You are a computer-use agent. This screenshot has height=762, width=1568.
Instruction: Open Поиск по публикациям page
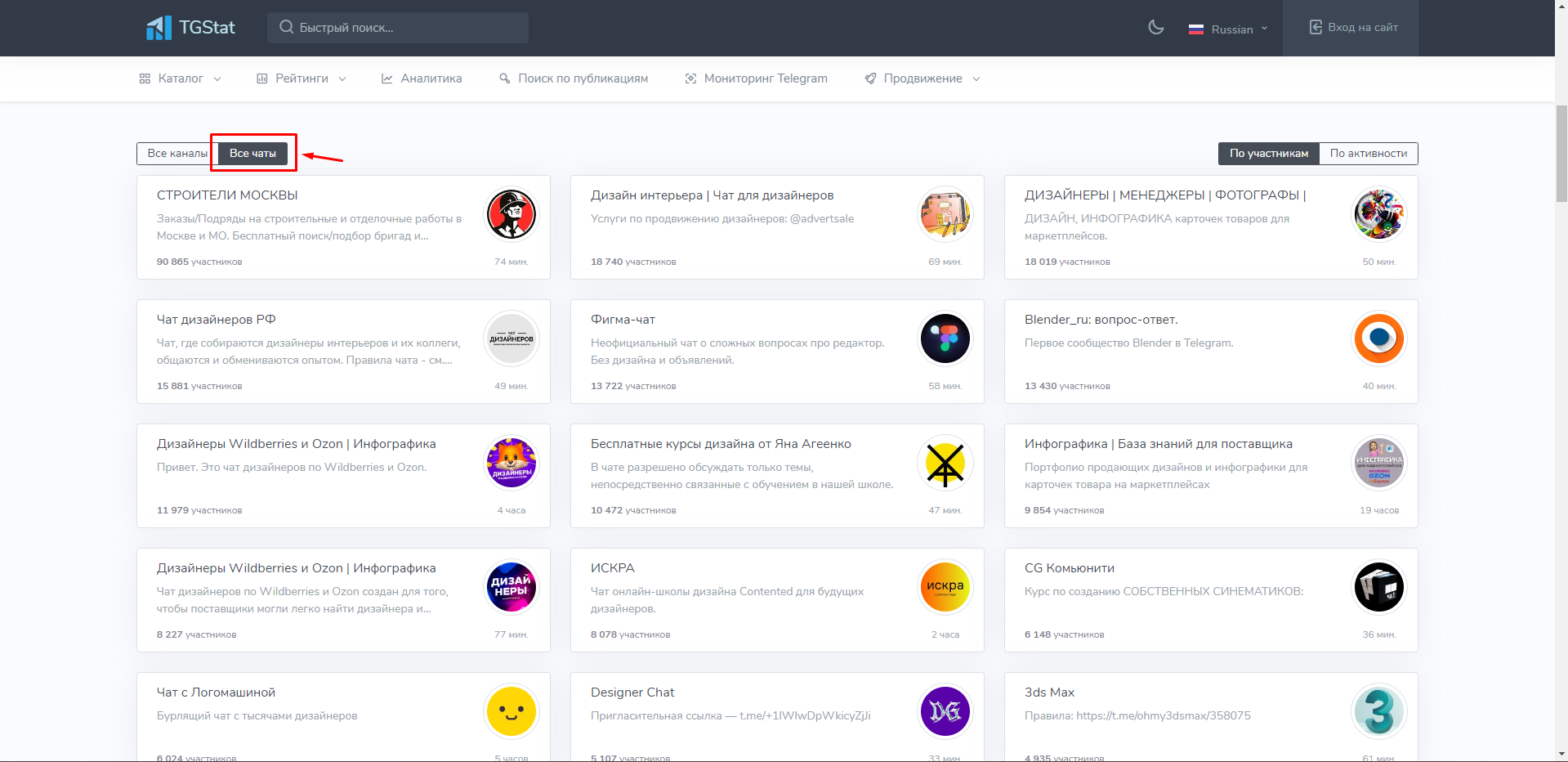[574, 78]
